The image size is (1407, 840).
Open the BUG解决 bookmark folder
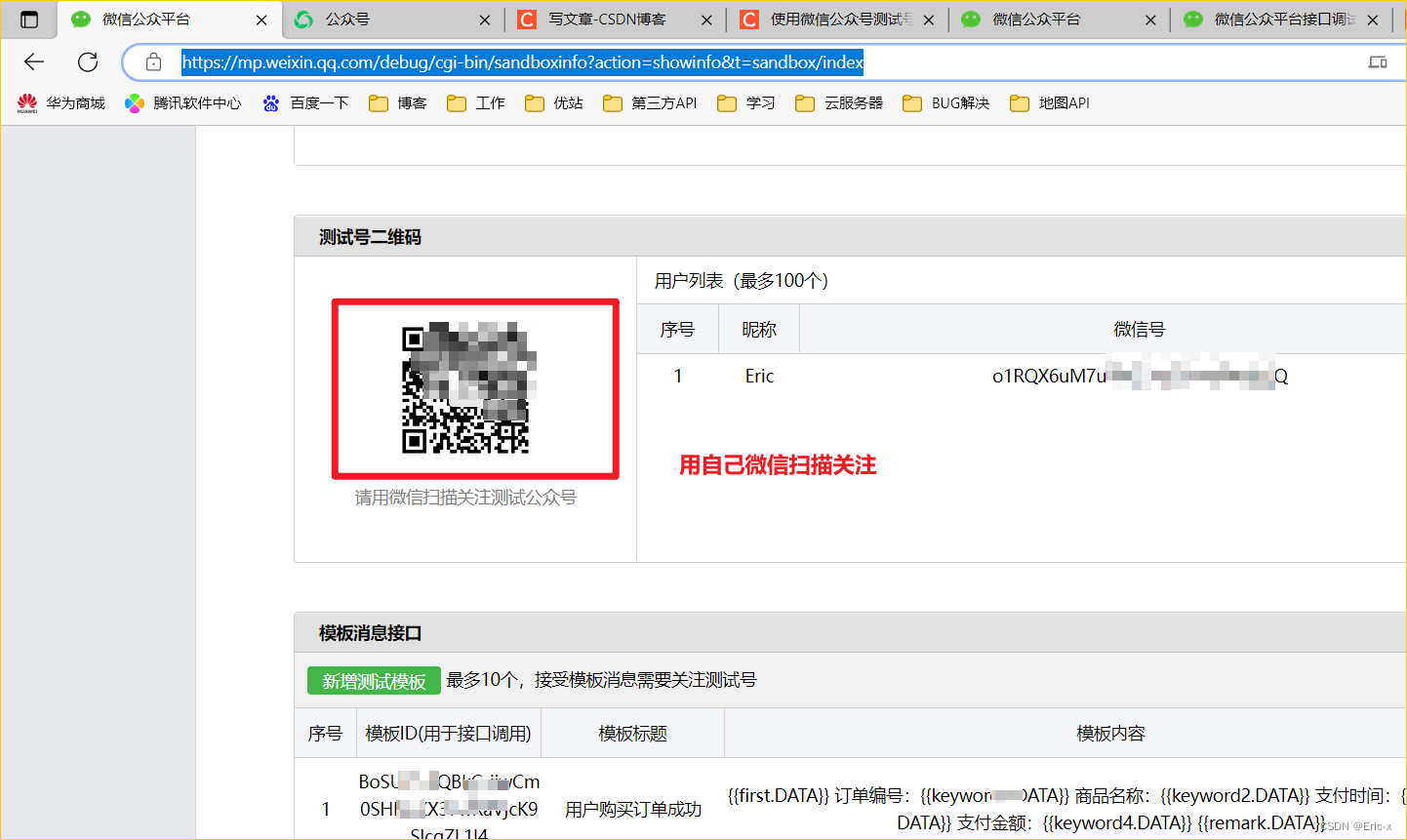click(x=946, y=103)
